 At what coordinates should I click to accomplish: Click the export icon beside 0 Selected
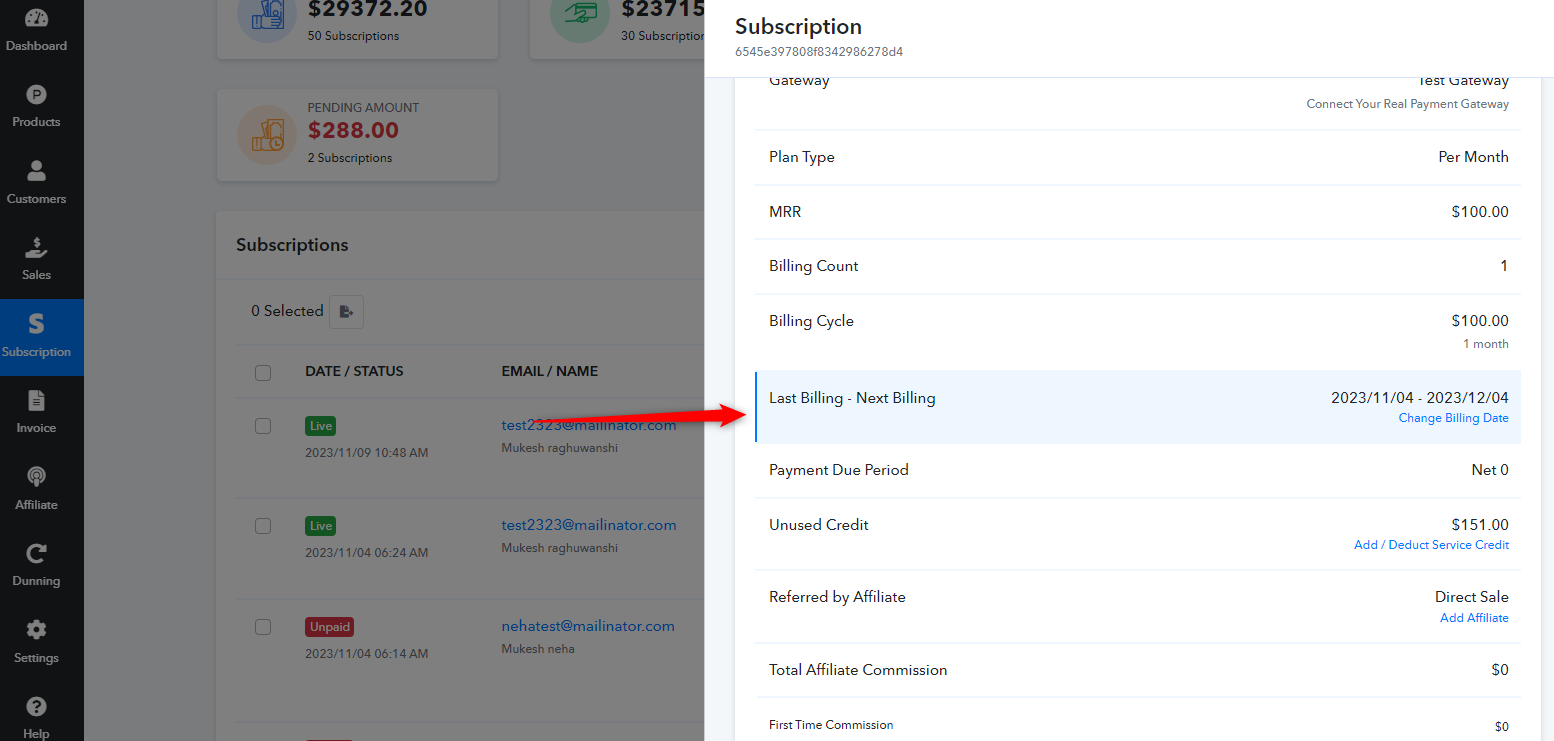click(x=347, y=312)
